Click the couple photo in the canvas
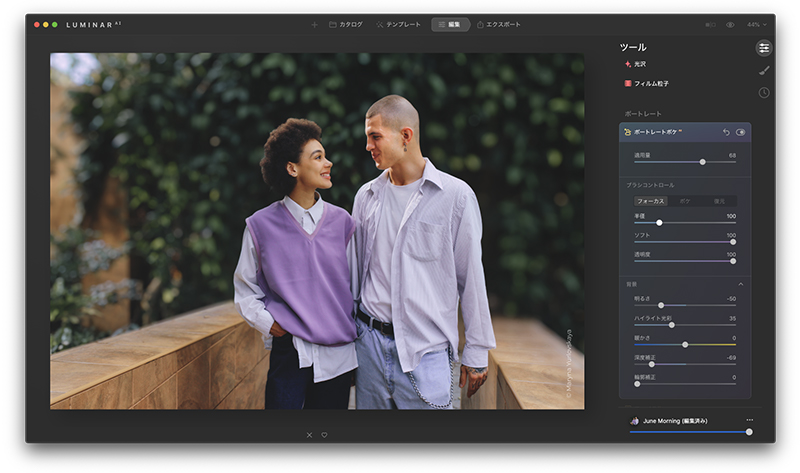This screenshot has width=800, height=473. coord(317,231)
